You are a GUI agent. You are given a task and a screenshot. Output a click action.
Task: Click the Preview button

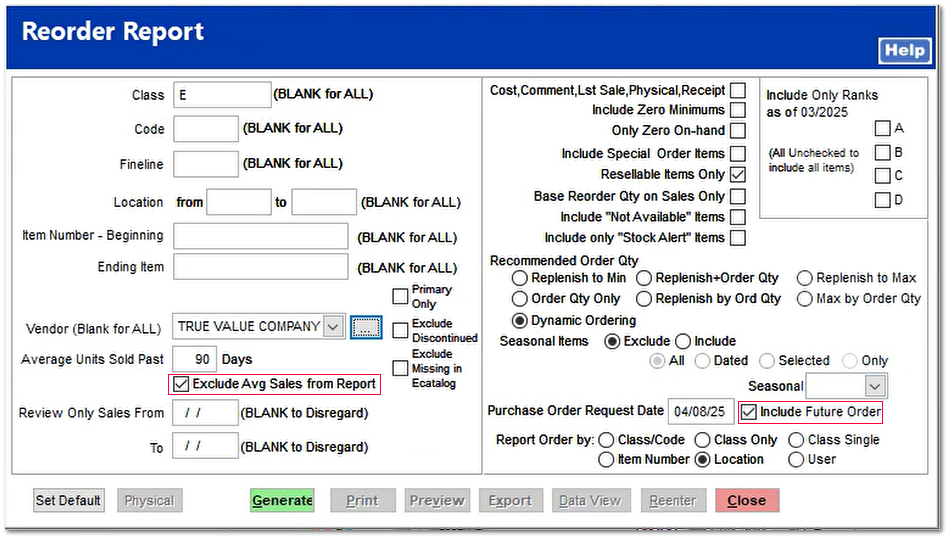437,500
